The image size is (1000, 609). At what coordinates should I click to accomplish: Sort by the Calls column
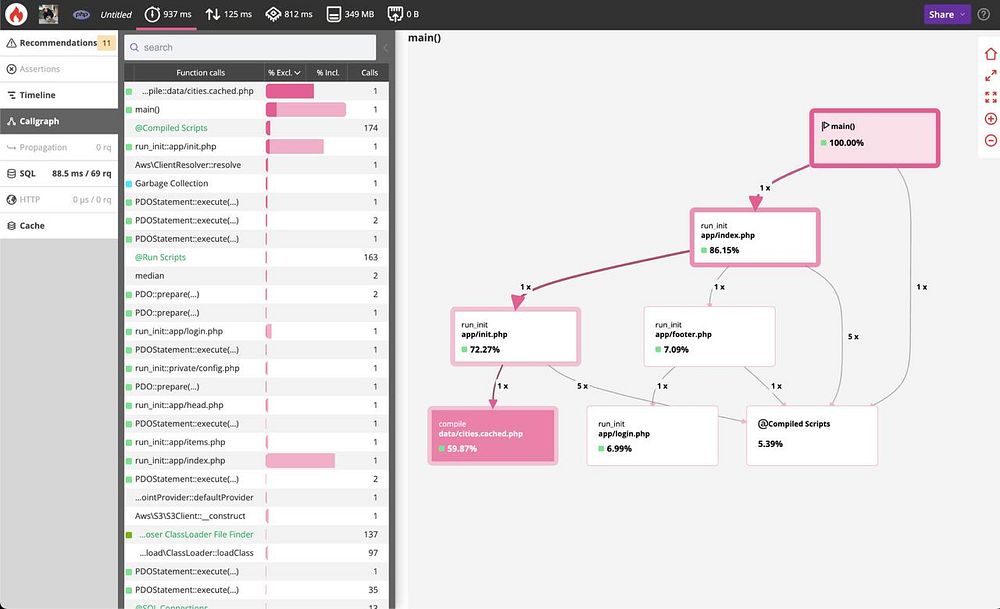pos(369,73)
